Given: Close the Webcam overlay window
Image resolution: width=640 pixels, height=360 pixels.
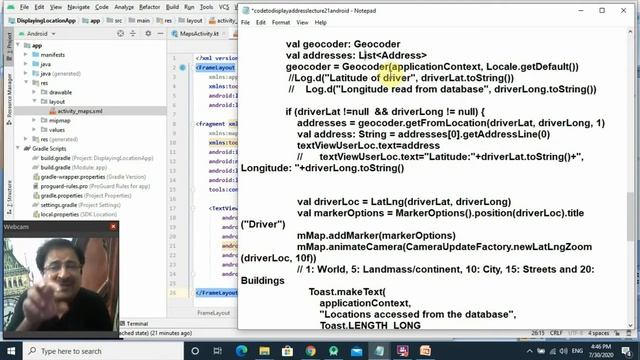Looking at the screenshot, I should pyautogui.click(x=113, y=227).
